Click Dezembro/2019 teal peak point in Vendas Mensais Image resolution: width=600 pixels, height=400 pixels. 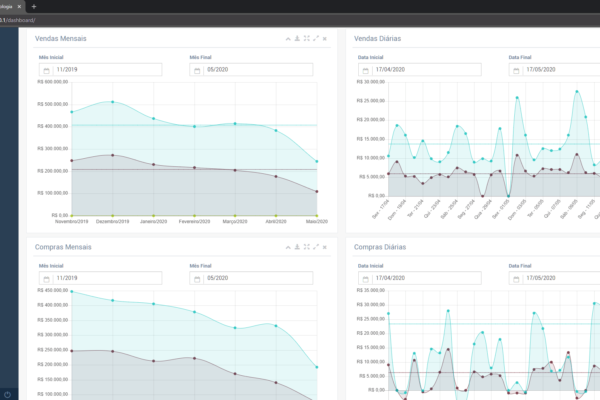tap(112, 102)
